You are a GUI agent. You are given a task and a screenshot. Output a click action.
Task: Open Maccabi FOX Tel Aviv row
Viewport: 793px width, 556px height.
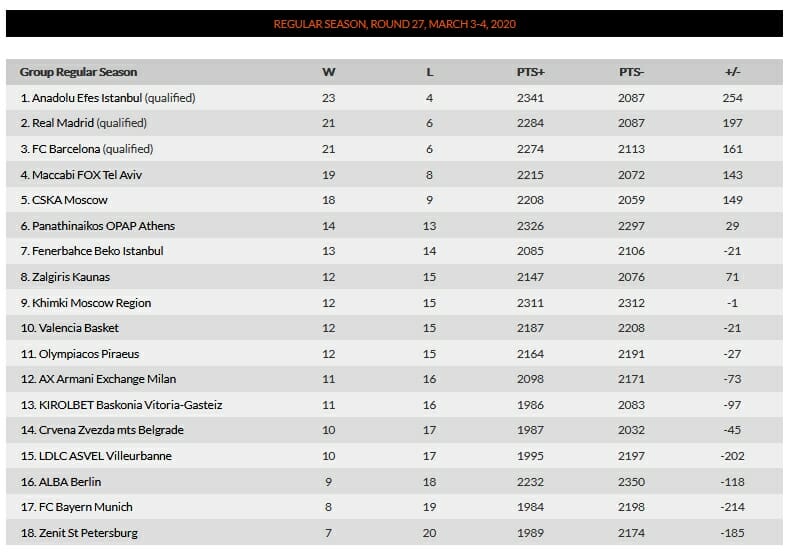click(394, 175)
